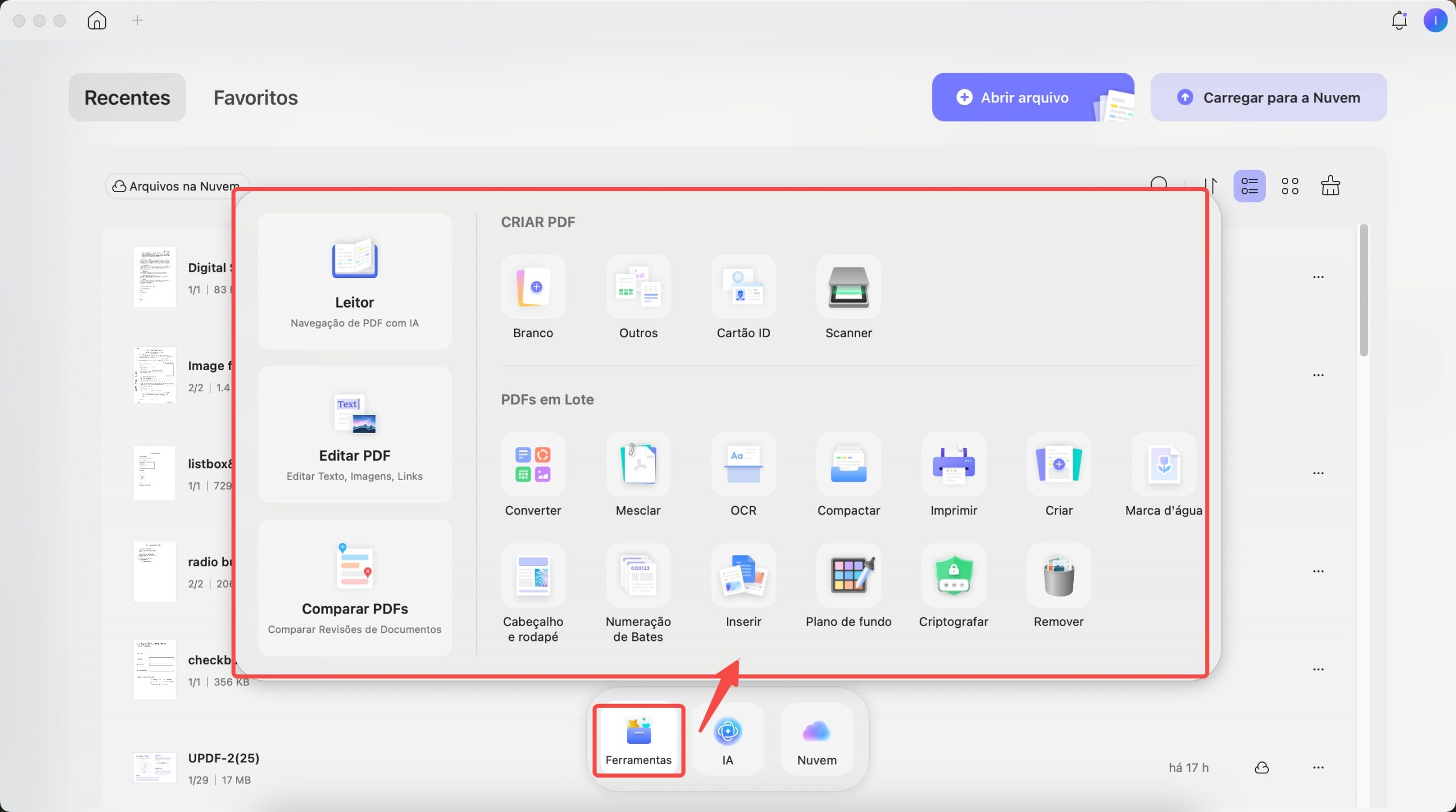This screenshot has height=812, width=1456.
Task: Open the Editar PDF tool card
Action: click(354, 434)
